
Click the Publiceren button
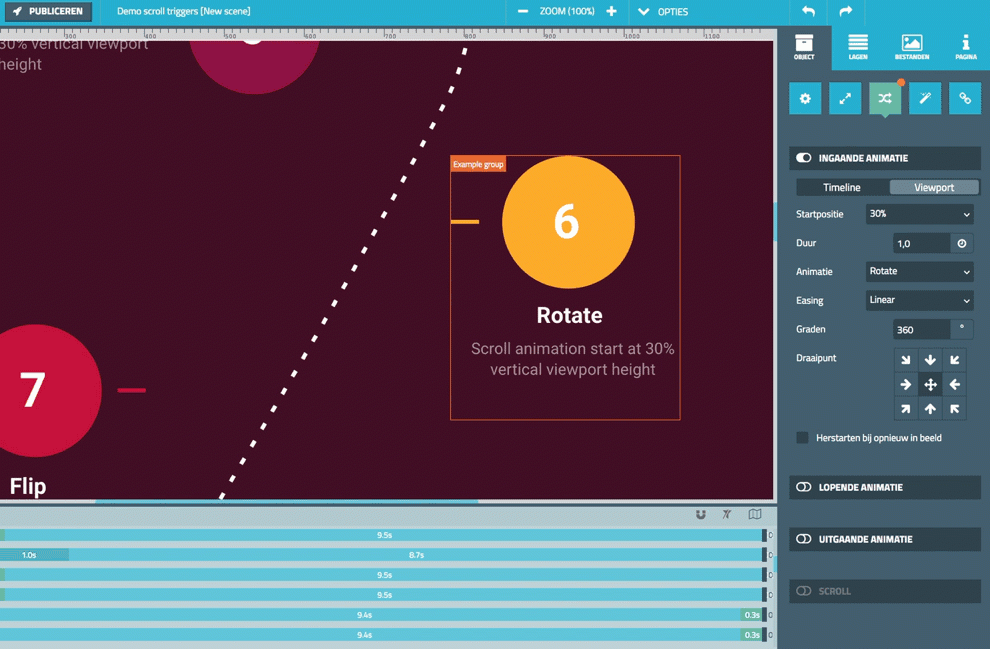pyautogui.click(x=48, y=12)
